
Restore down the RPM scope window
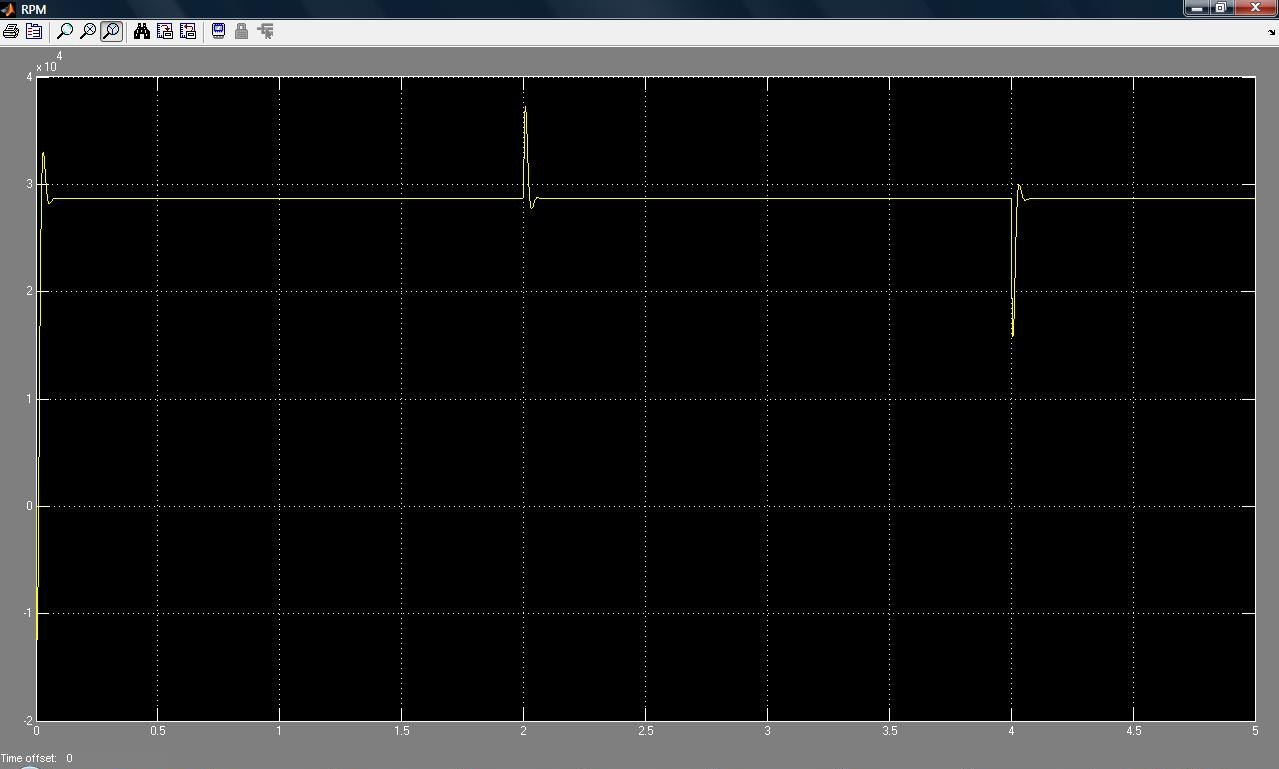pos(1221,8)
